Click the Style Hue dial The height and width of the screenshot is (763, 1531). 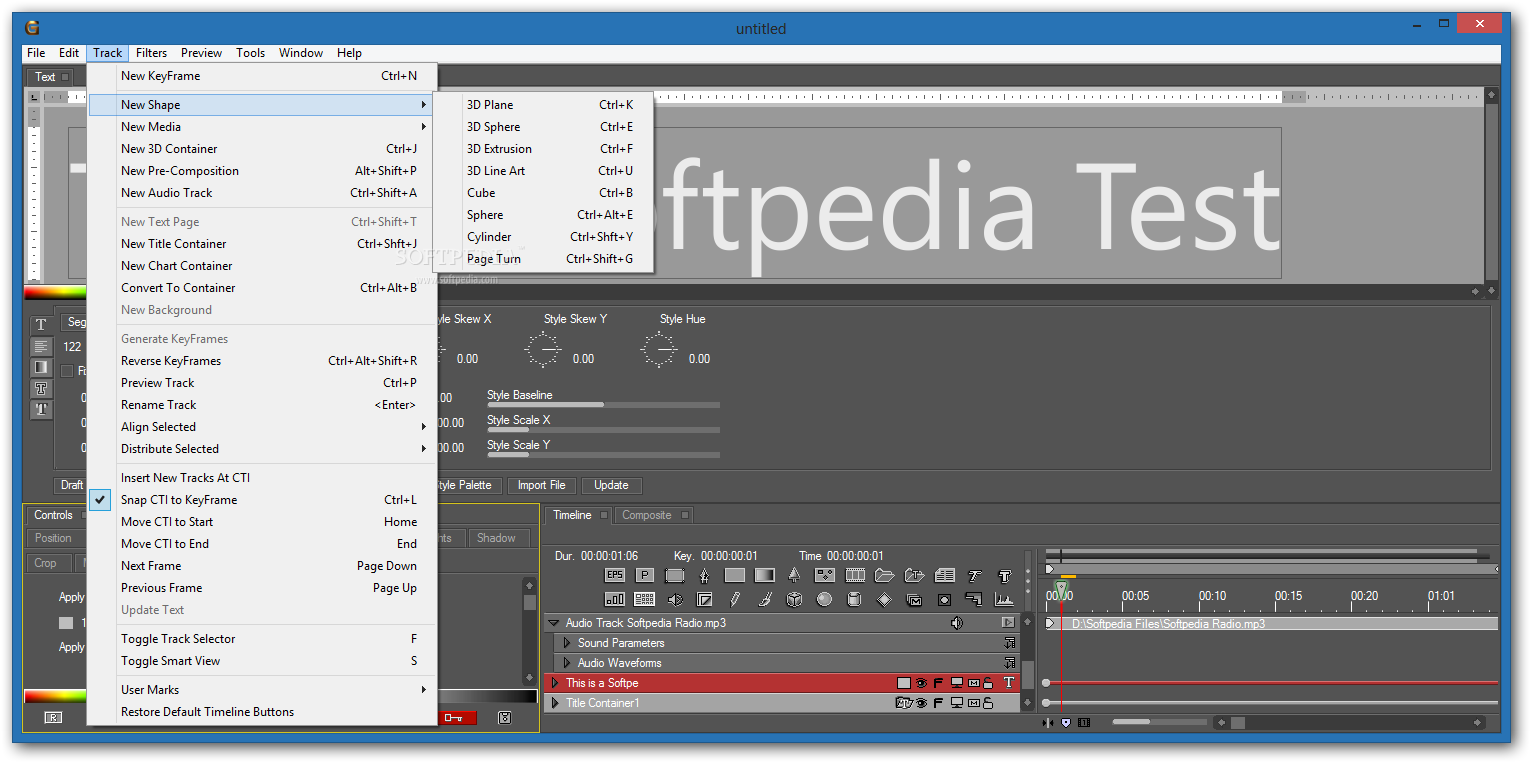659,350
